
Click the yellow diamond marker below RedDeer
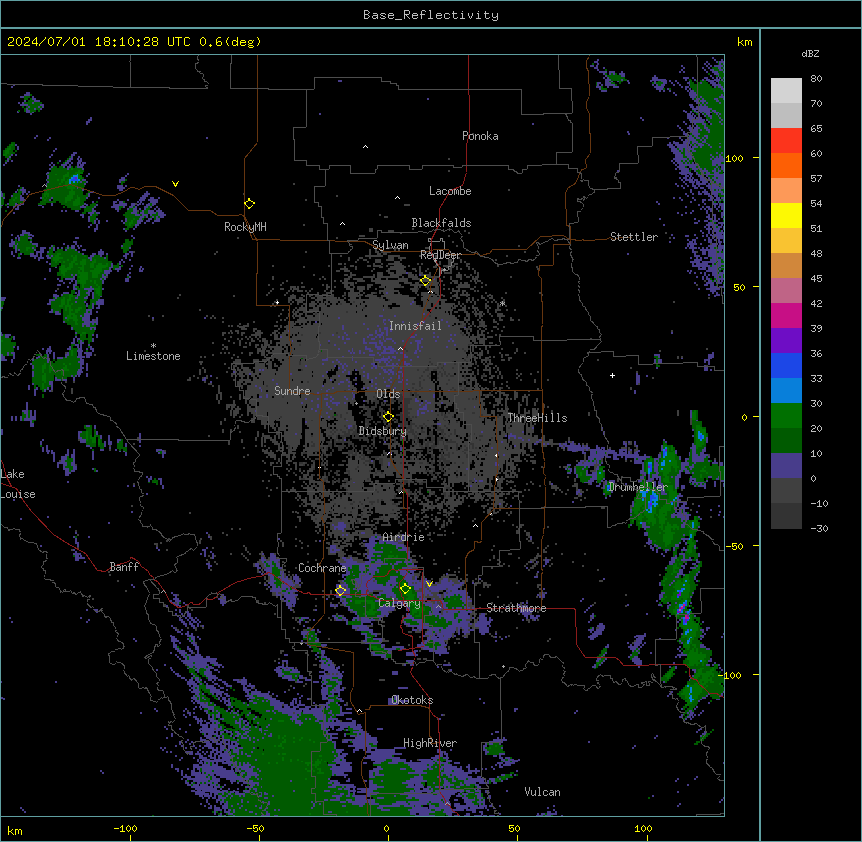425,281
